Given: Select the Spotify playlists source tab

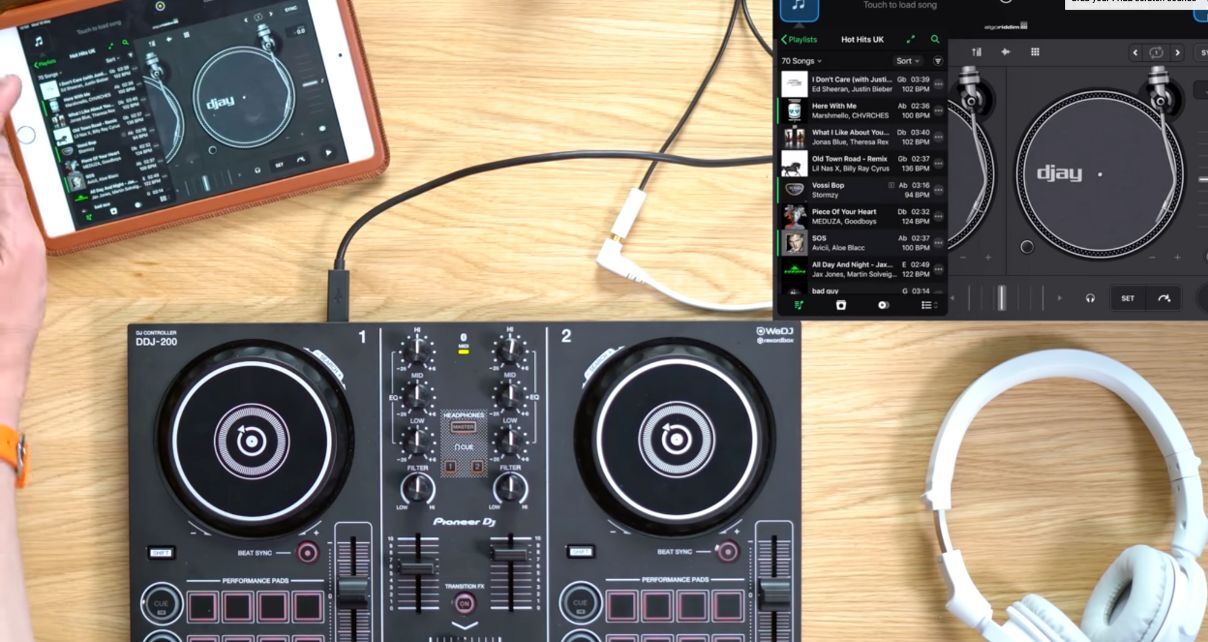Looking at the screenshot, I should (798, 305).
